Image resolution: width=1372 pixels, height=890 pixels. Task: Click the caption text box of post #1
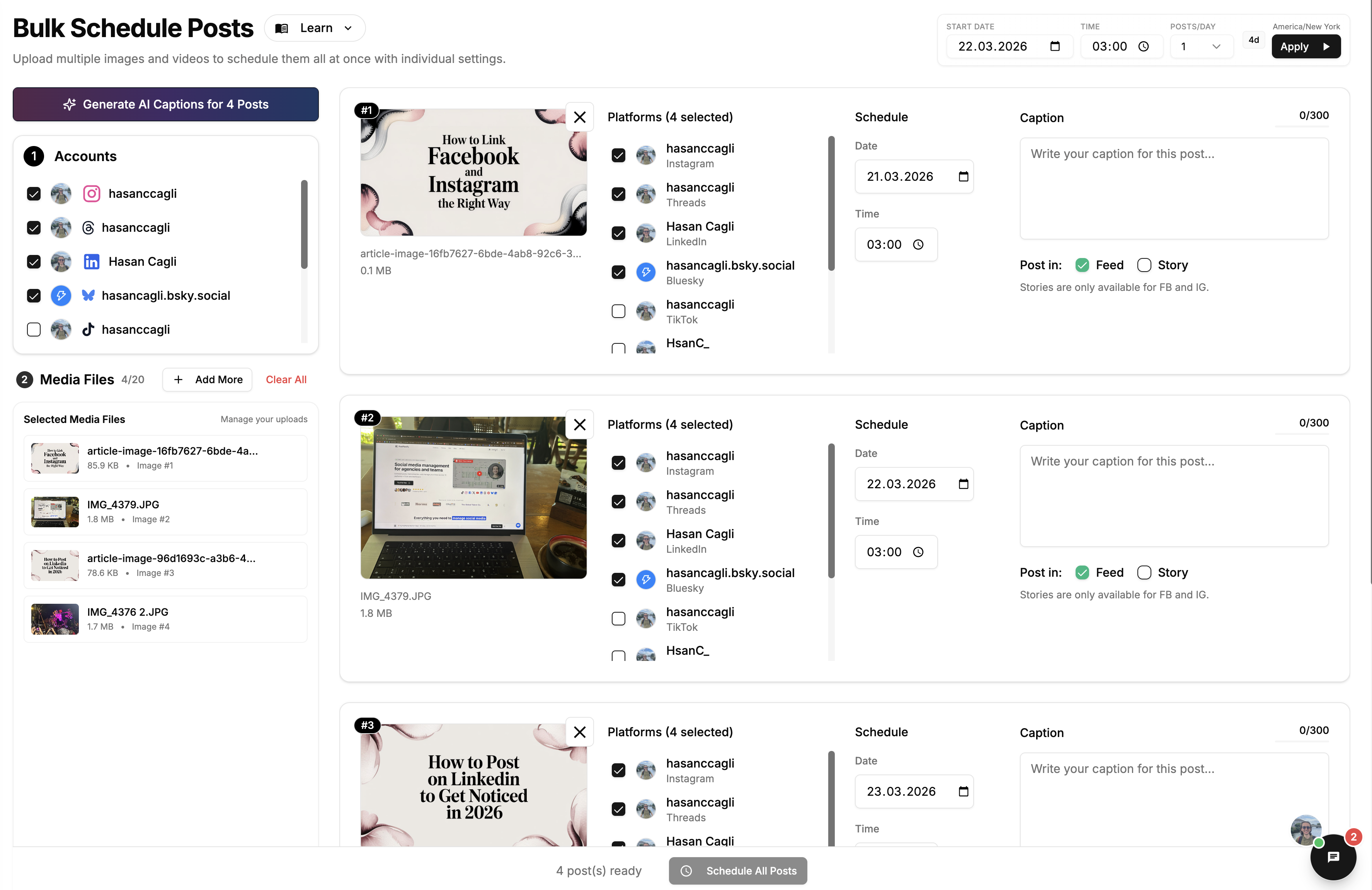[x=1173, y=189]
